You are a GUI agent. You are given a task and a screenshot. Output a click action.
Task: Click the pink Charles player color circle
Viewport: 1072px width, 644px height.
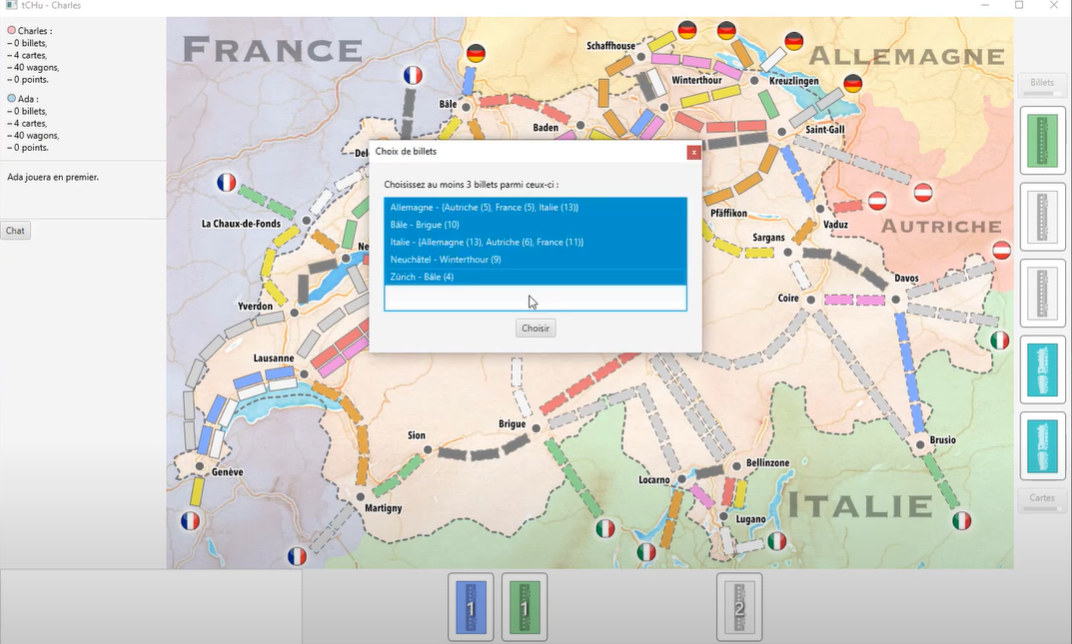pos(12,30)
